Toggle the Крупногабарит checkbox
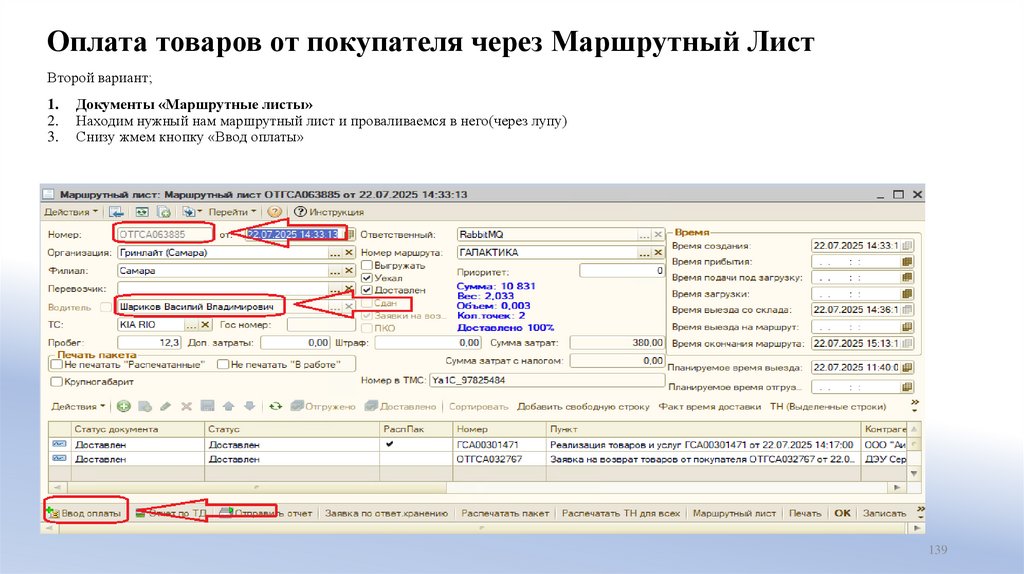1024x574 pixels. (56, 381)
